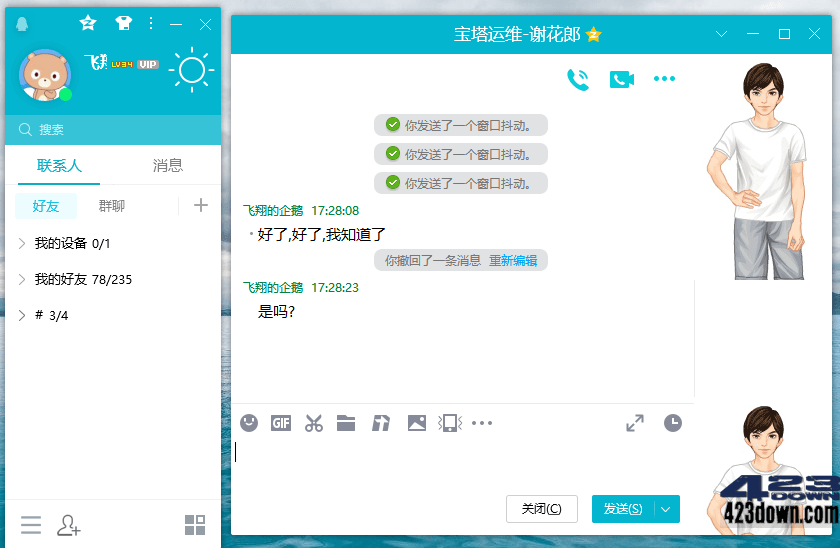This screenshot has width=840, height=548.
Task: Click the add friend icon
Action: [69, 525]
